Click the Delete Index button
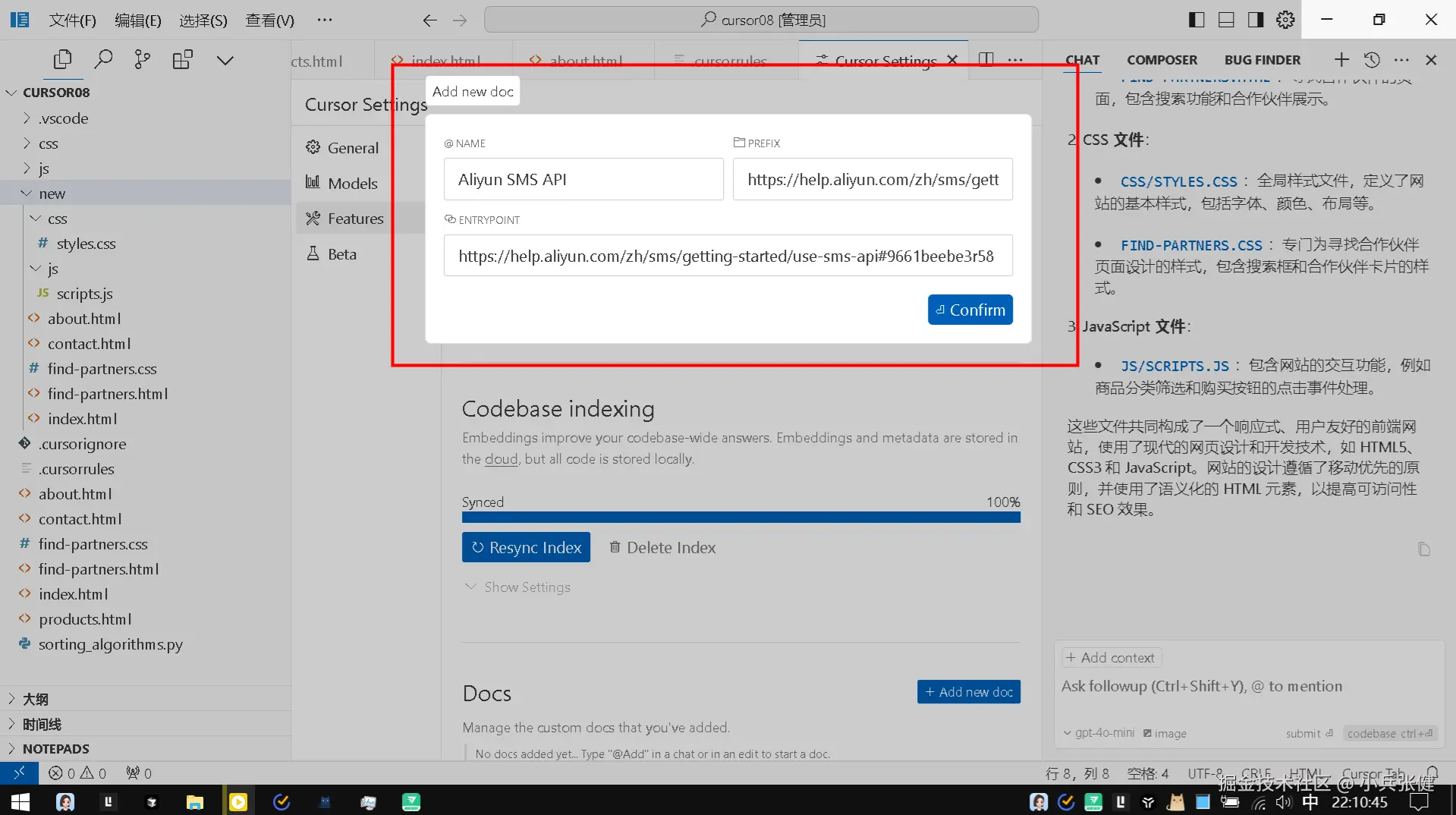 (x=662, y=547)
